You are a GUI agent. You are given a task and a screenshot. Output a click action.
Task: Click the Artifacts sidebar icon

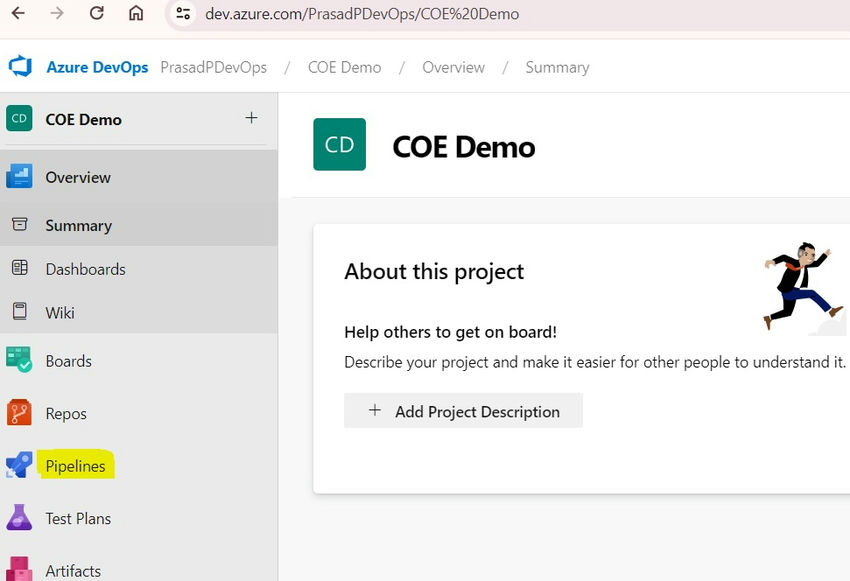coord(20,569)
